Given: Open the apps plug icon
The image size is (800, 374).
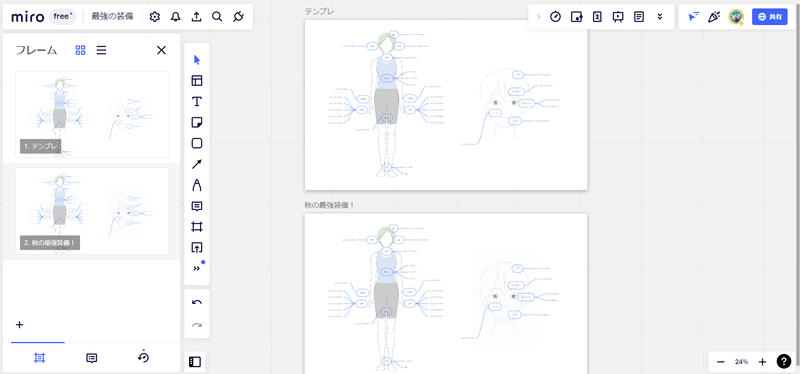Looking at the screenshot, I should pyautogui.click(x=238, y=17).
